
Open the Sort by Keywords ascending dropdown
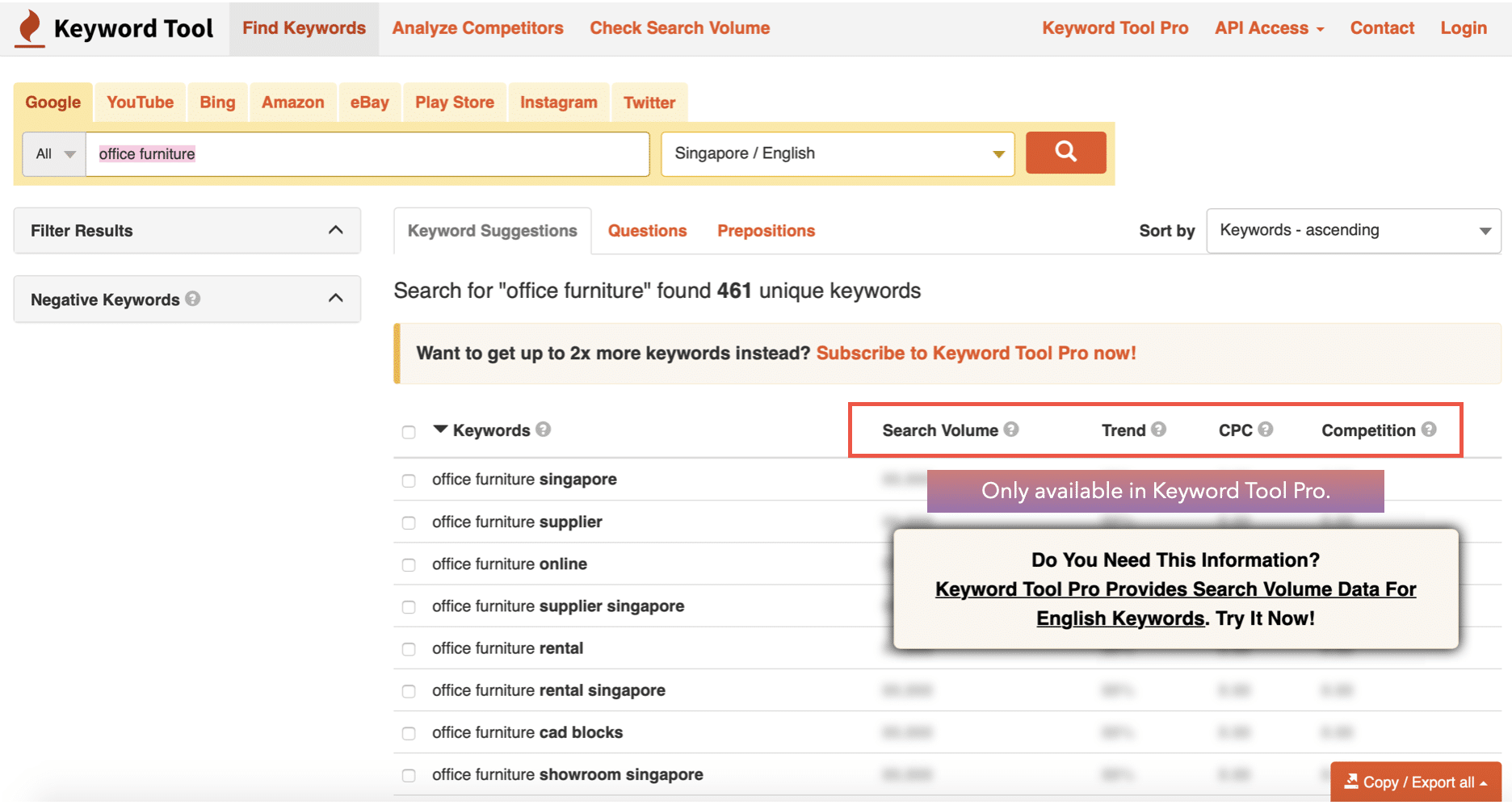[1354, 231]
